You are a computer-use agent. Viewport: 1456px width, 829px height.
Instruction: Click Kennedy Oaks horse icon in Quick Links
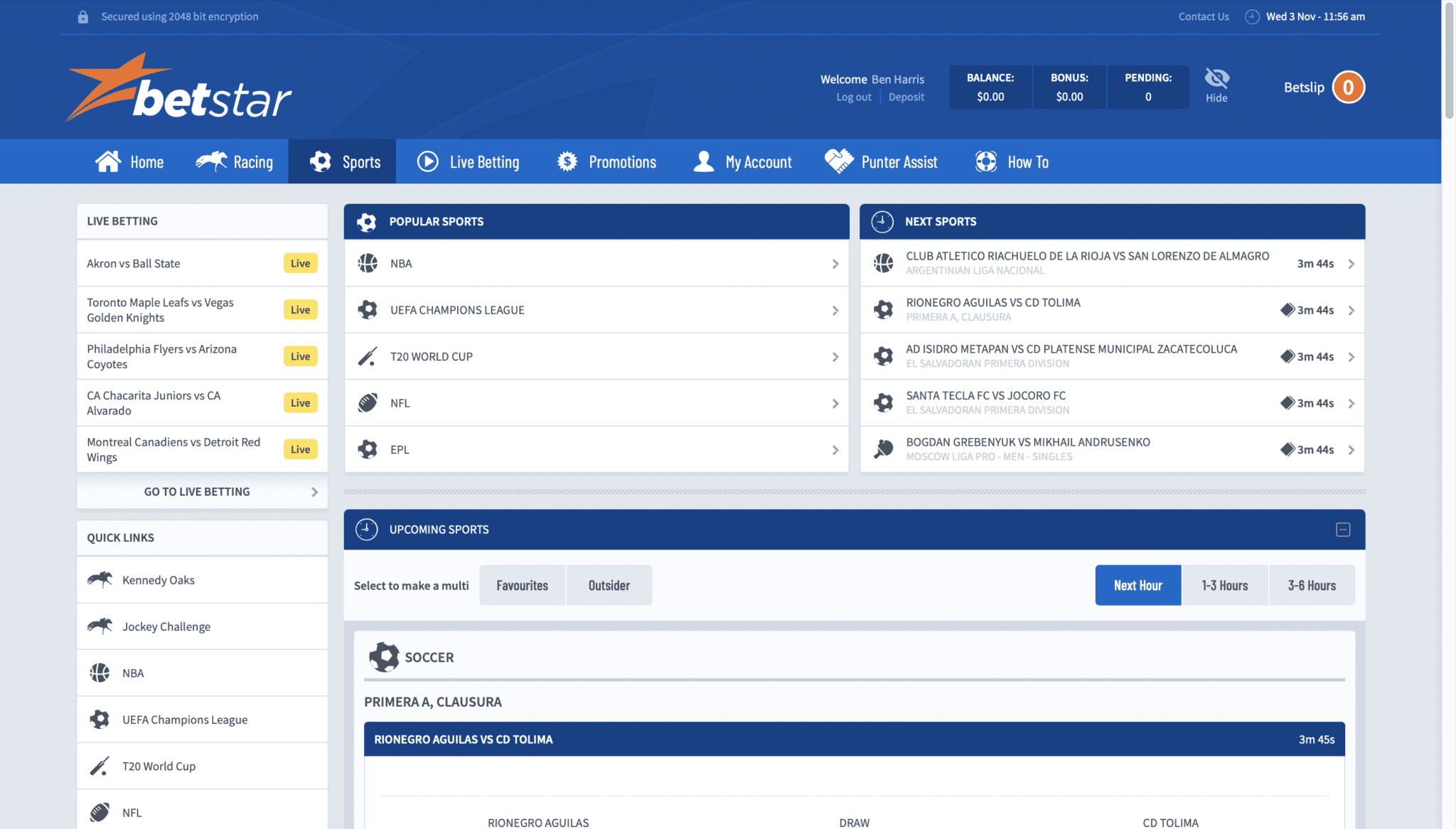pos(100,579)
